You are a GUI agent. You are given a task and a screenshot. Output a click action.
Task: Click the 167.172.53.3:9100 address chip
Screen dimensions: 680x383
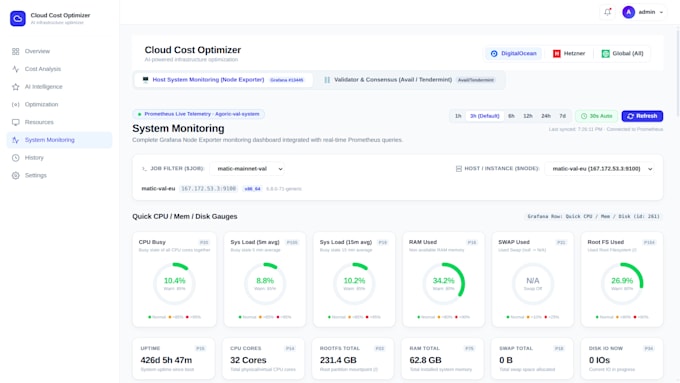pos(209,189)
